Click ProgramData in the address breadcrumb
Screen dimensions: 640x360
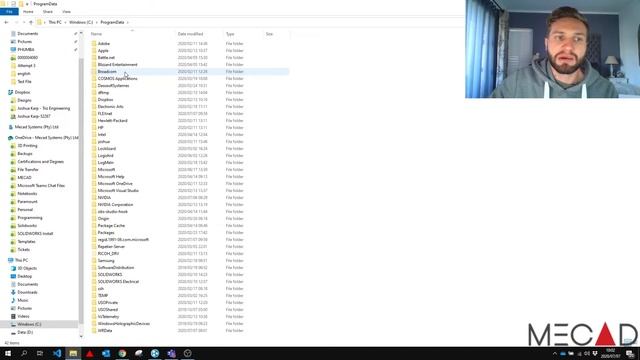[112, 22]
